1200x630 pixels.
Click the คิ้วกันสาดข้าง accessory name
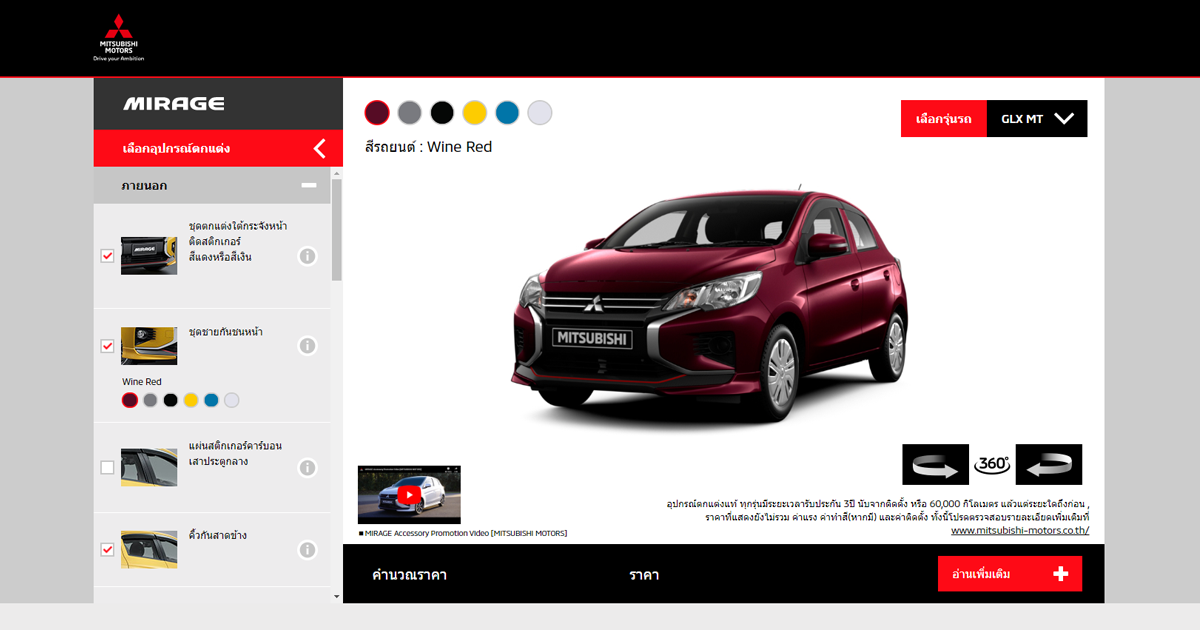(x=218, y=536)
